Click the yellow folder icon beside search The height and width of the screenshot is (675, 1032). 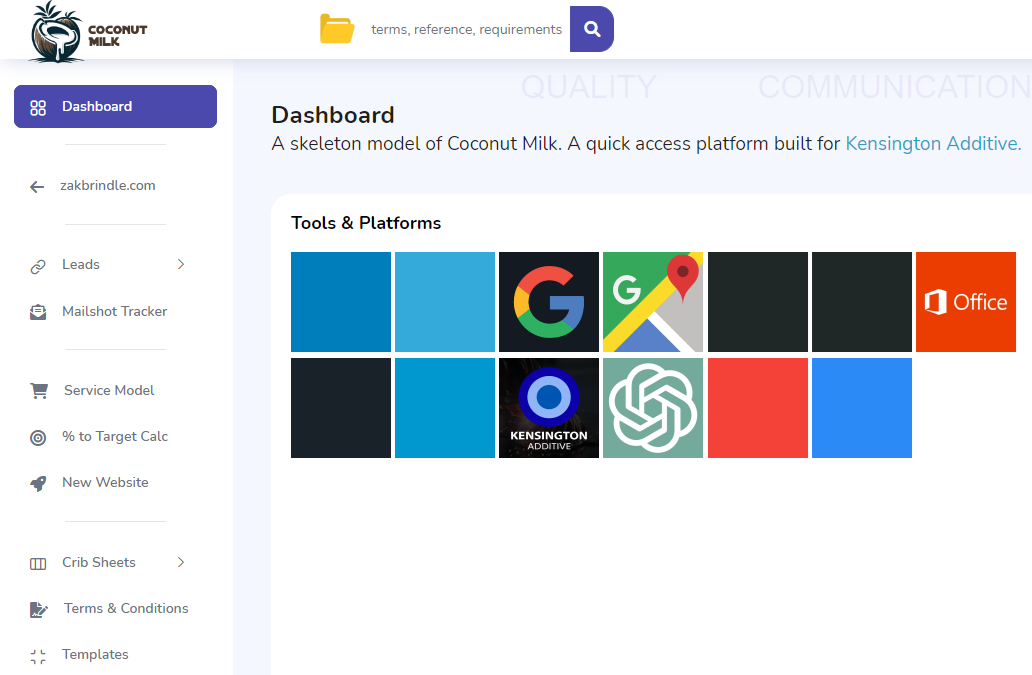(337, 29)
